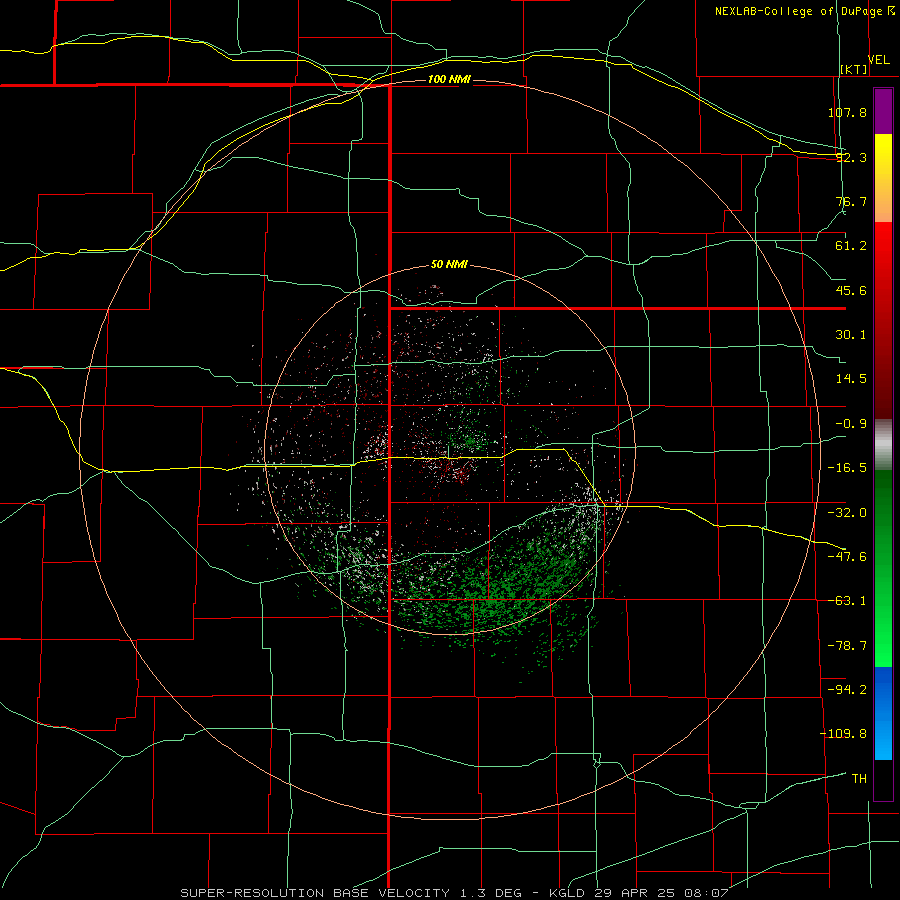Select the -47.6 legend value
The width and height of the screenshot is (900, 900).
tap(847, 557)
